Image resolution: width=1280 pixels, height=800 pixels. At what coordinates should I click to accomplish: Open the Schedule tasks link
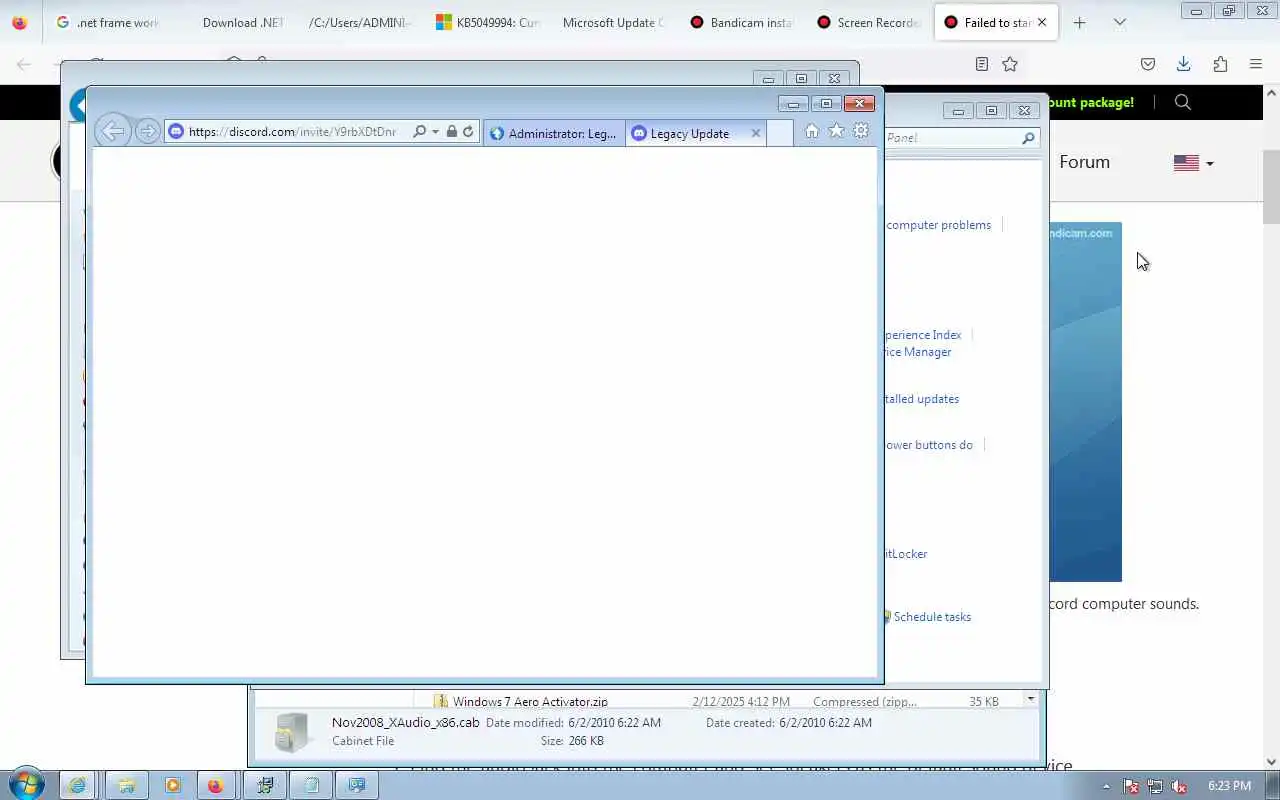point(932,617)
